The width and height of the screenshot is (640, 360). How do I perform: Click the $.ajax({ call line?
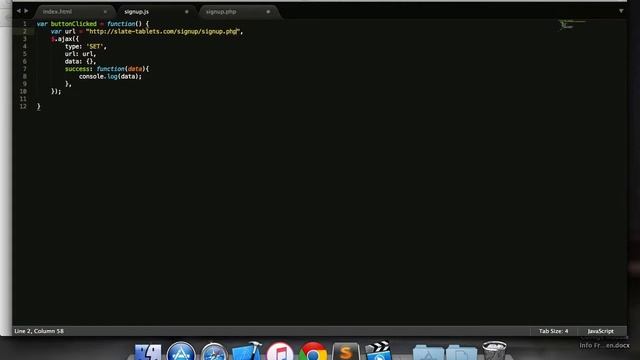[65, 39]
